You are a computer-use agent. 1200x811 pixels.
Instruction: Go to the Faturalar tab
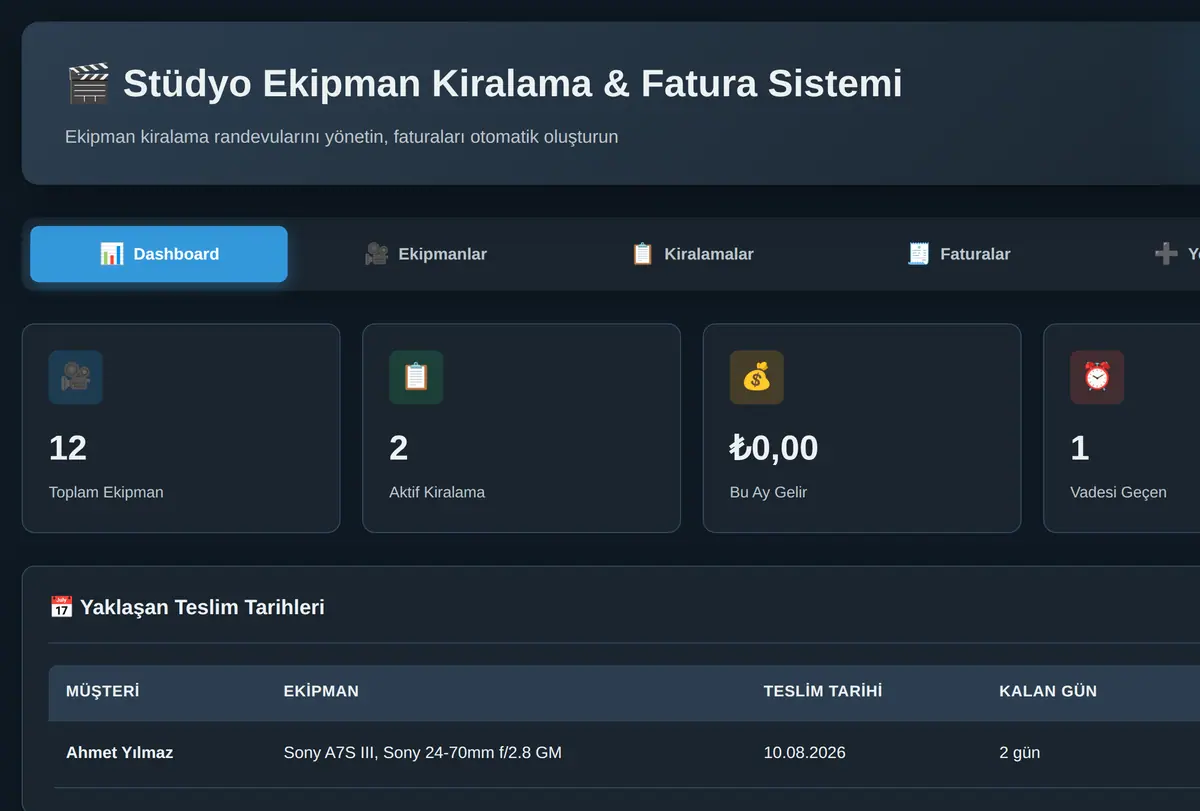click(x=959, y=254)
